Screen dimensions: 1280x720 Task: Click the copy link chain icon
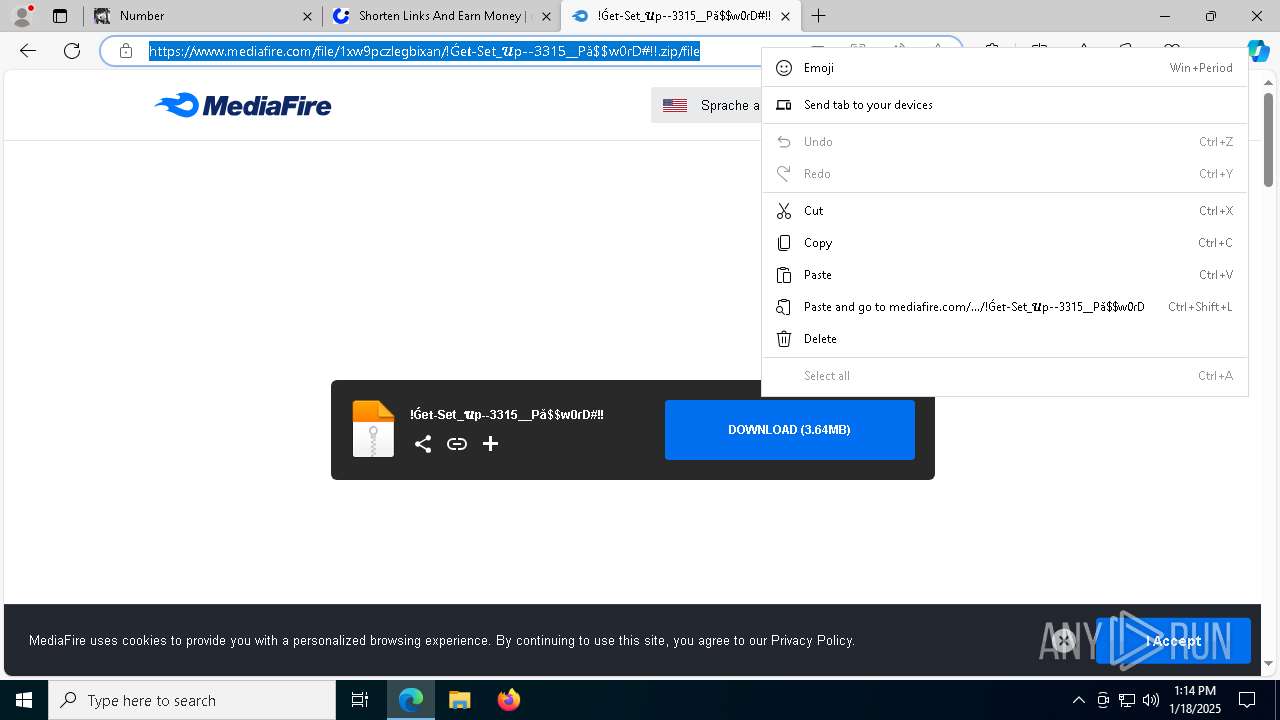tap(457, 444)
